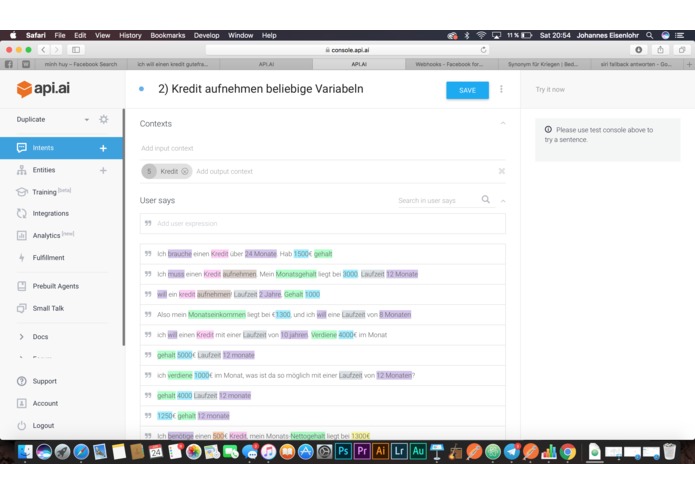
Task: Open the Bookmarks menu
Action: tap(168, 35)
